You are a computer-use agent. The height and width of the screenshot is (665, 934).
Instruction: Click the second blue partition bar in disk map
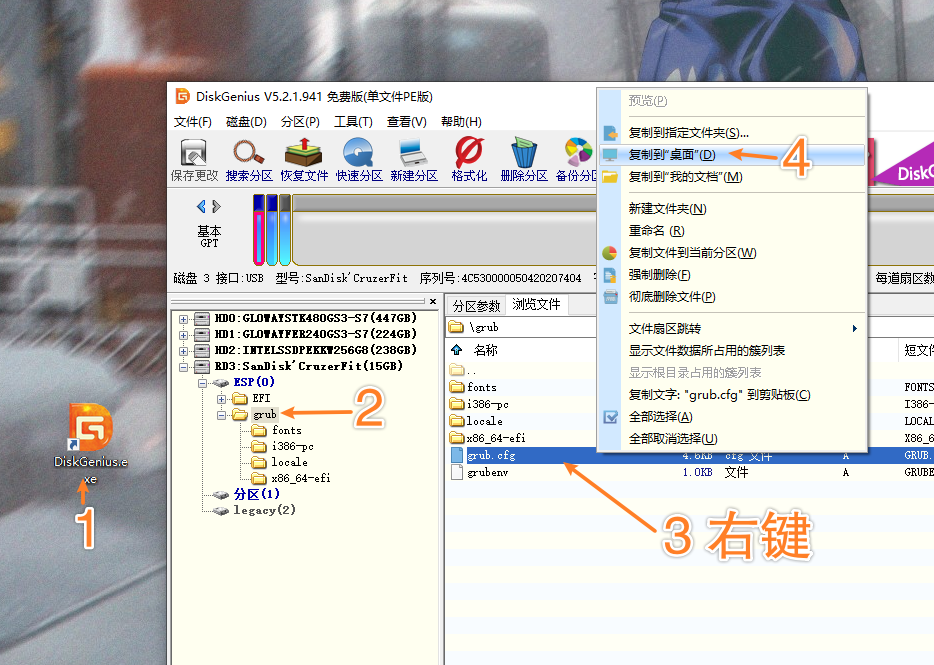(272, 229)
